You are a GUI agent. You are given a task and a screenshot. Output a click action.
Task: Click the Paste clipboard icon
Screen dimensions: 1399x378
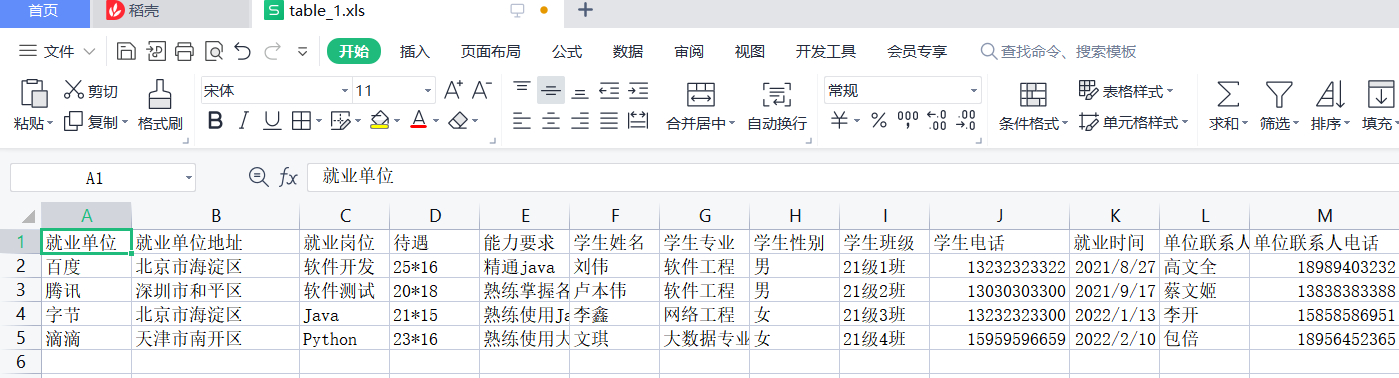(x=34, y=93)
